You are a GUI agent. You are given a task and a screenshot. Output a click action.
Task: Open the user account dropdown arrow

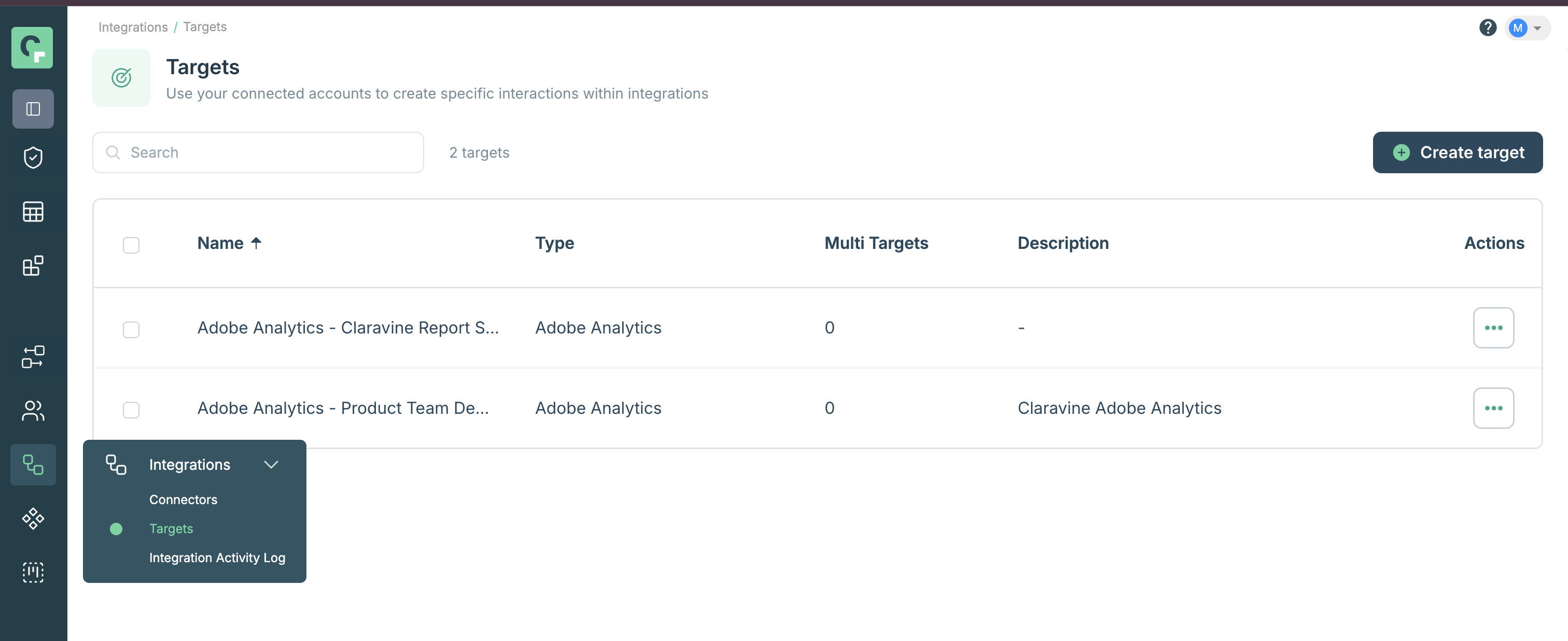click(x=1537, y=28)
